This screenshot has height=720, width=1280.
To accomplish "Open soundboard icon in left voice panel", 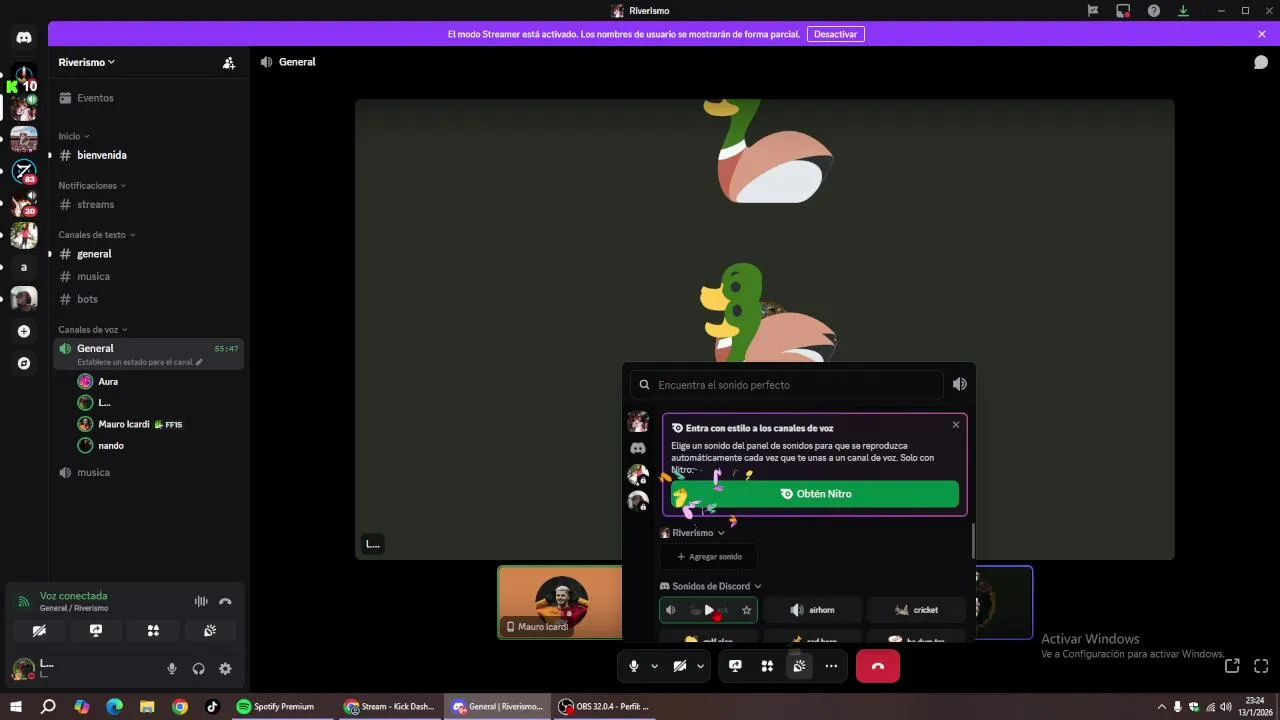I will point(210,631).
